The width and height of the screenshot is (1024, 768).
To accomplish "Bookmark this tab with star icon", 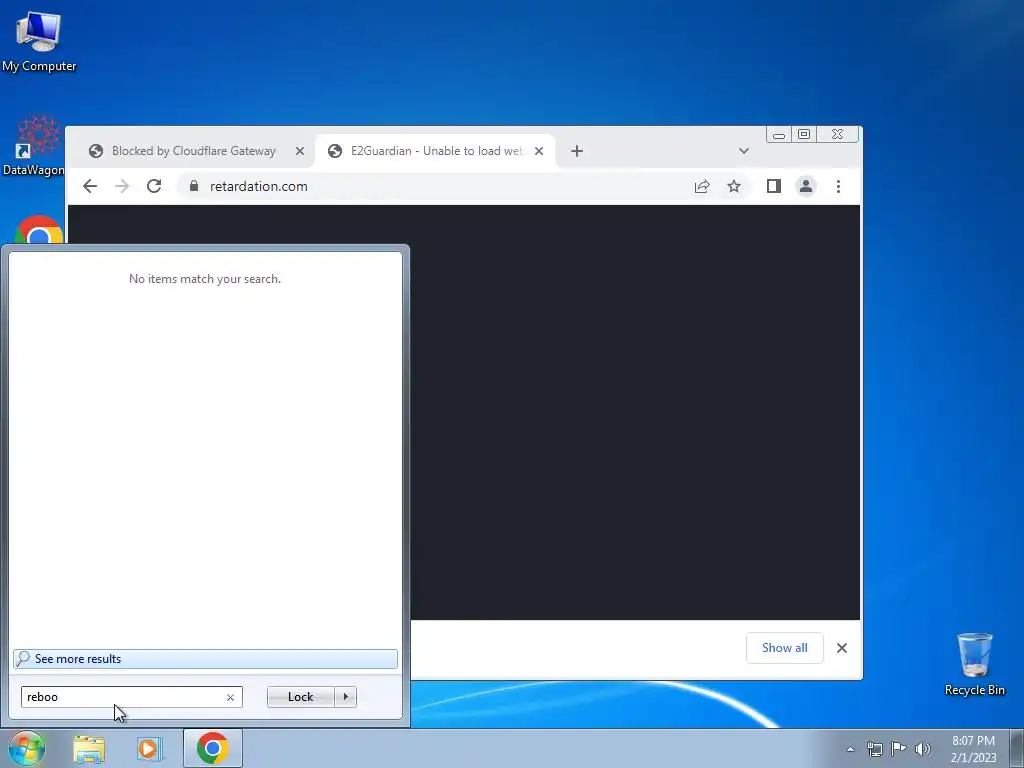I will click(734, 186).
